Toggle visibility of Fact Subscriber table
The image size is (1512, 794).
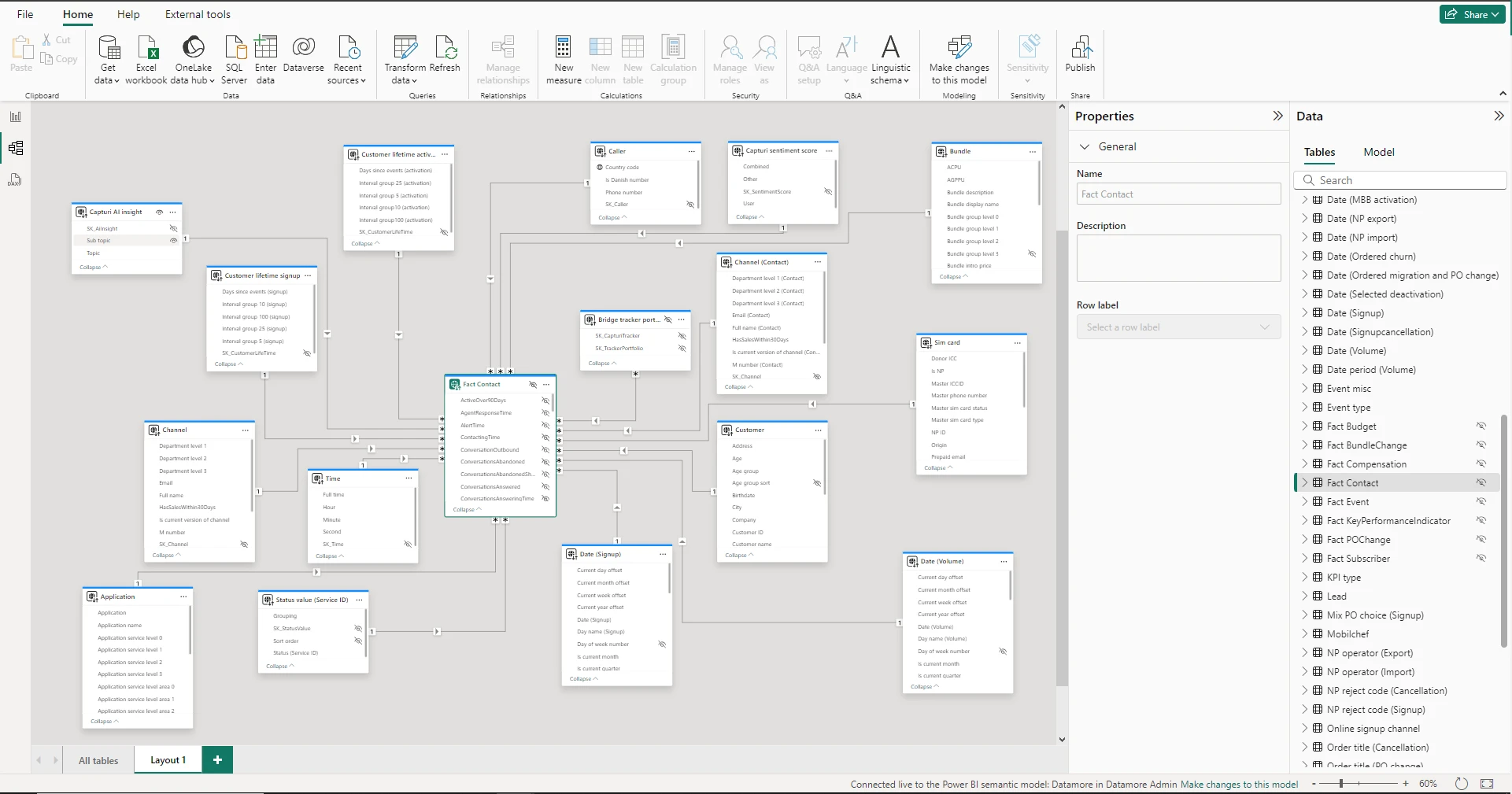coord(1481,559)
